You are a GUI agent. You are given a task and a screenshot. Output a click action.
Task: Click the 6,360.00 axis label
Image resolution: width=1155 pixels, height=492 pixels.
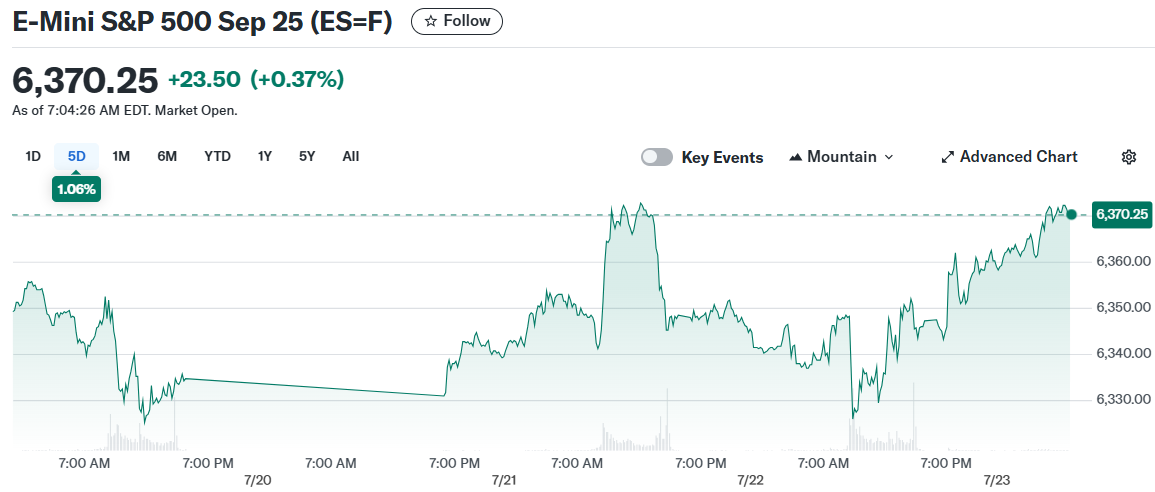coord(1123,261)
